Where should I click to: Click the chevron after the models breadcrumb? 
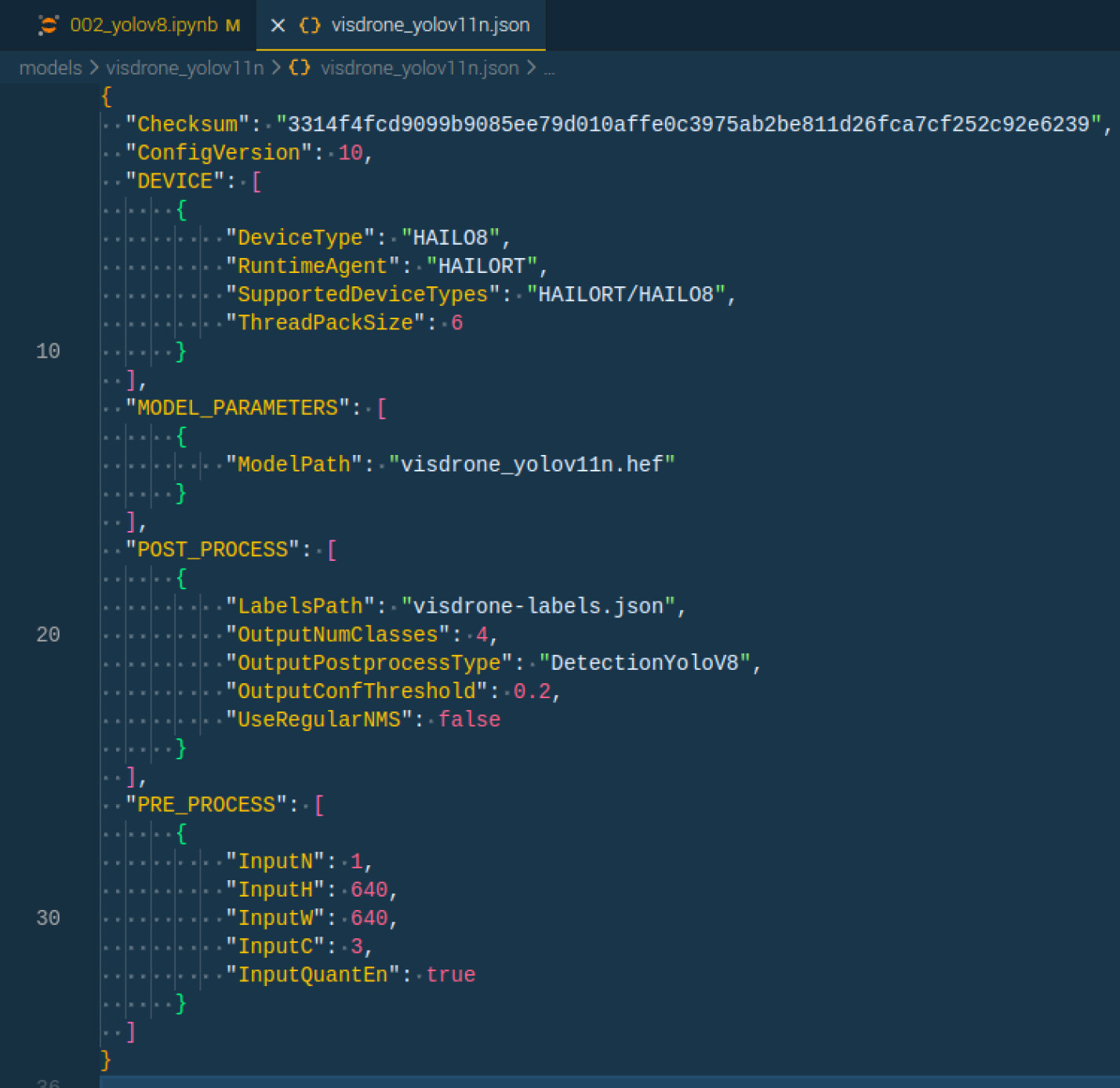coord(94,68)
